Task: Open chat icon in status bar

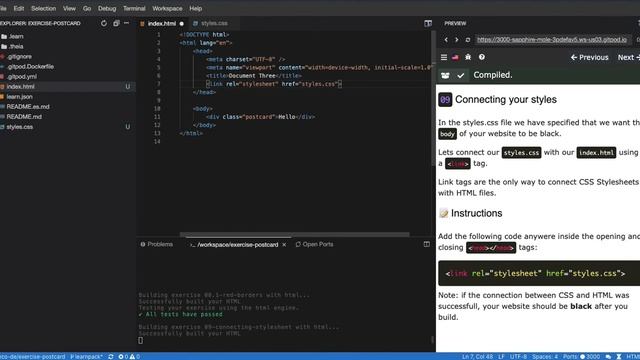Action: click(608, 356)
